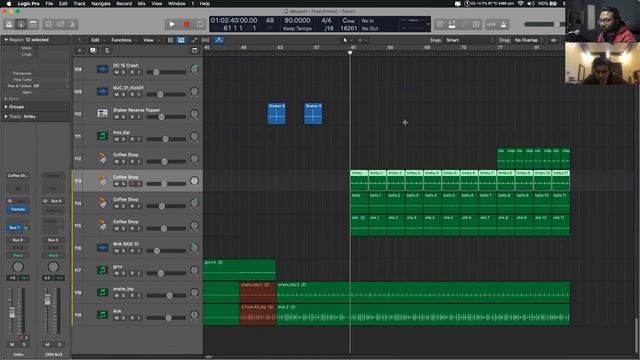This screenshot has height=360, width=640.
Task: Open the Snap Smart dropdown
Action: point(469,40)
